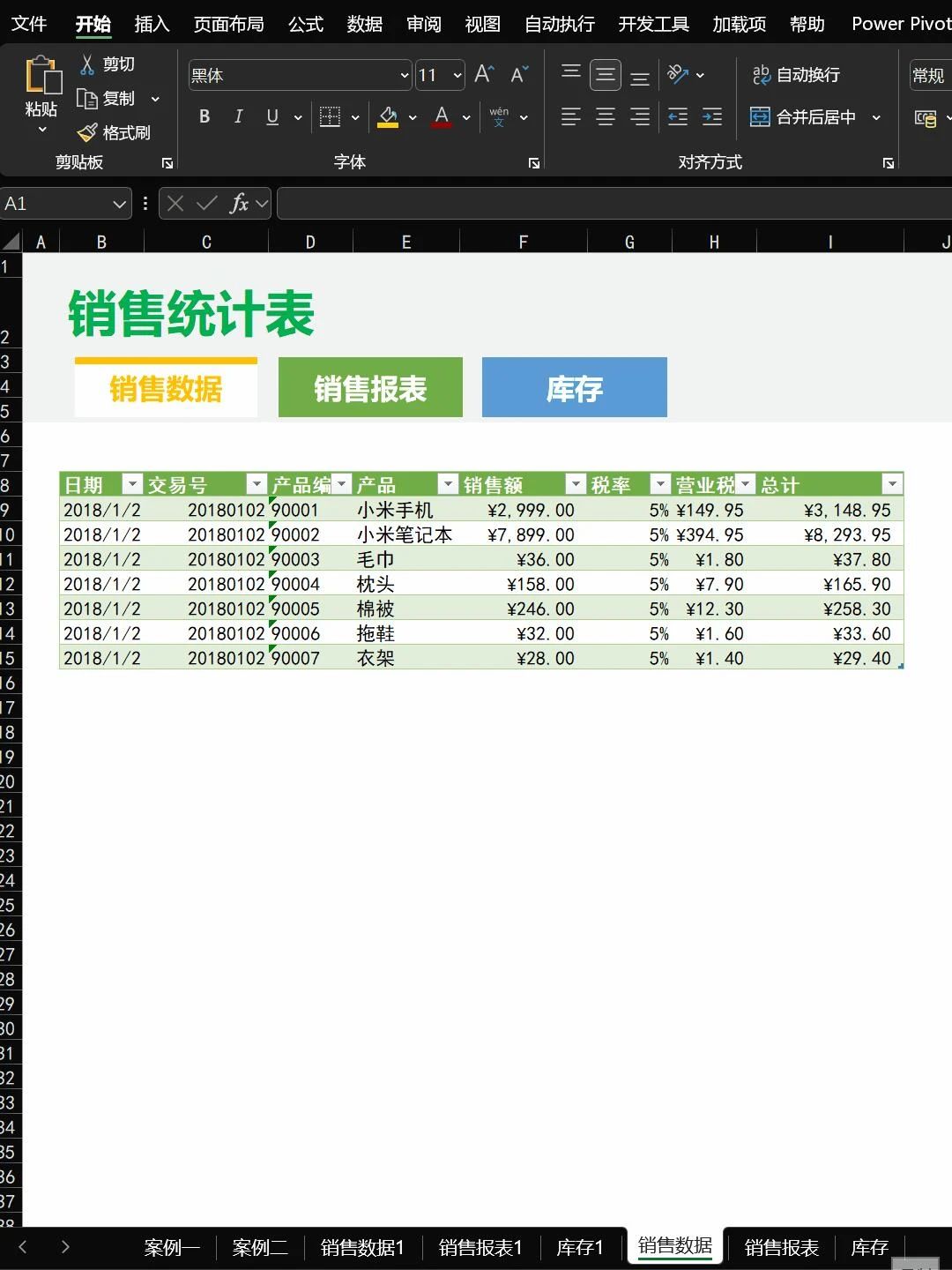The height and width of the screenshot is (1270, 952).
Task: Open the 开发工具 ribbon tab
Action: [654, 24]
